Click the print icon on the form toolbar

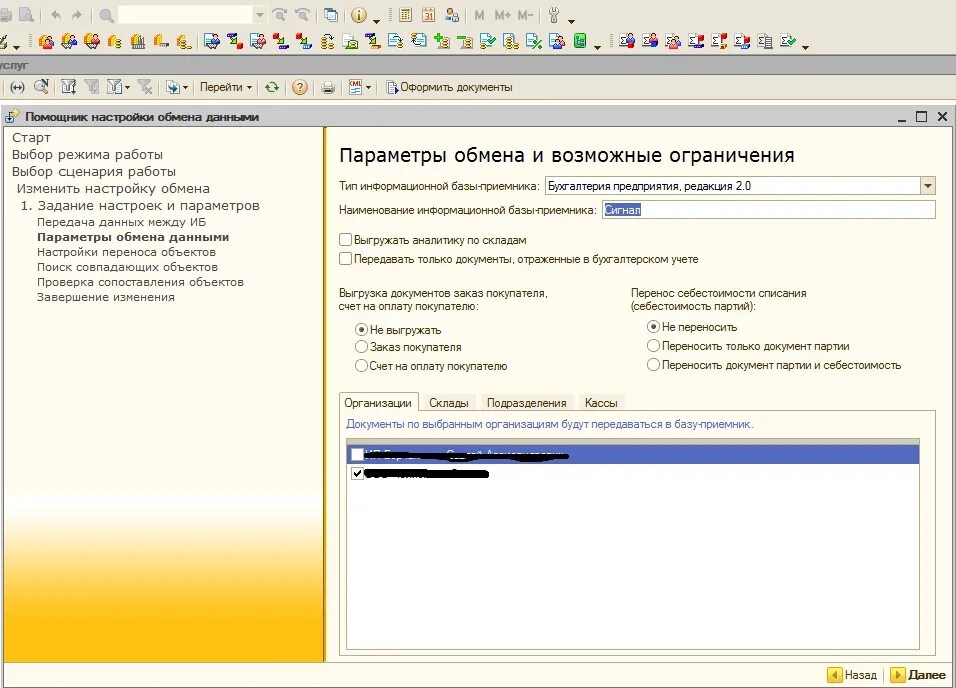click(x=328, y=87)
